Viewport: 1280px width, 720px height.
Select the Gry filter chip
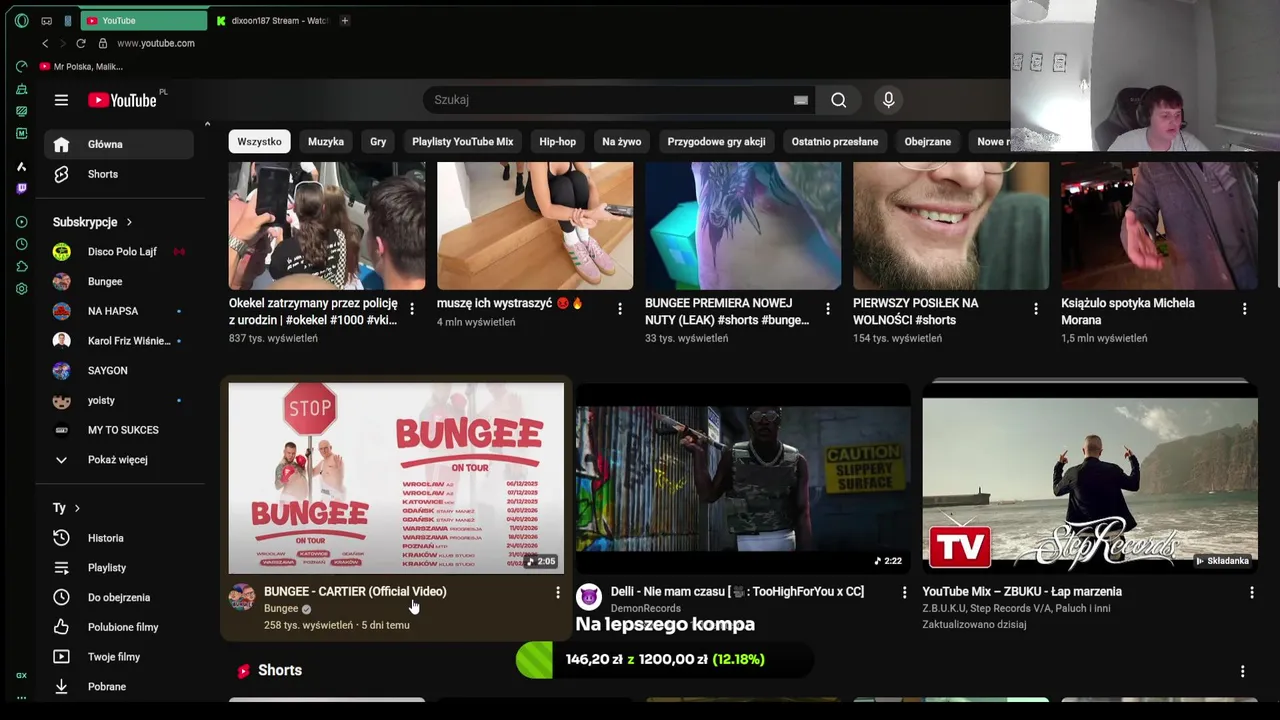(x=378, y=142)
